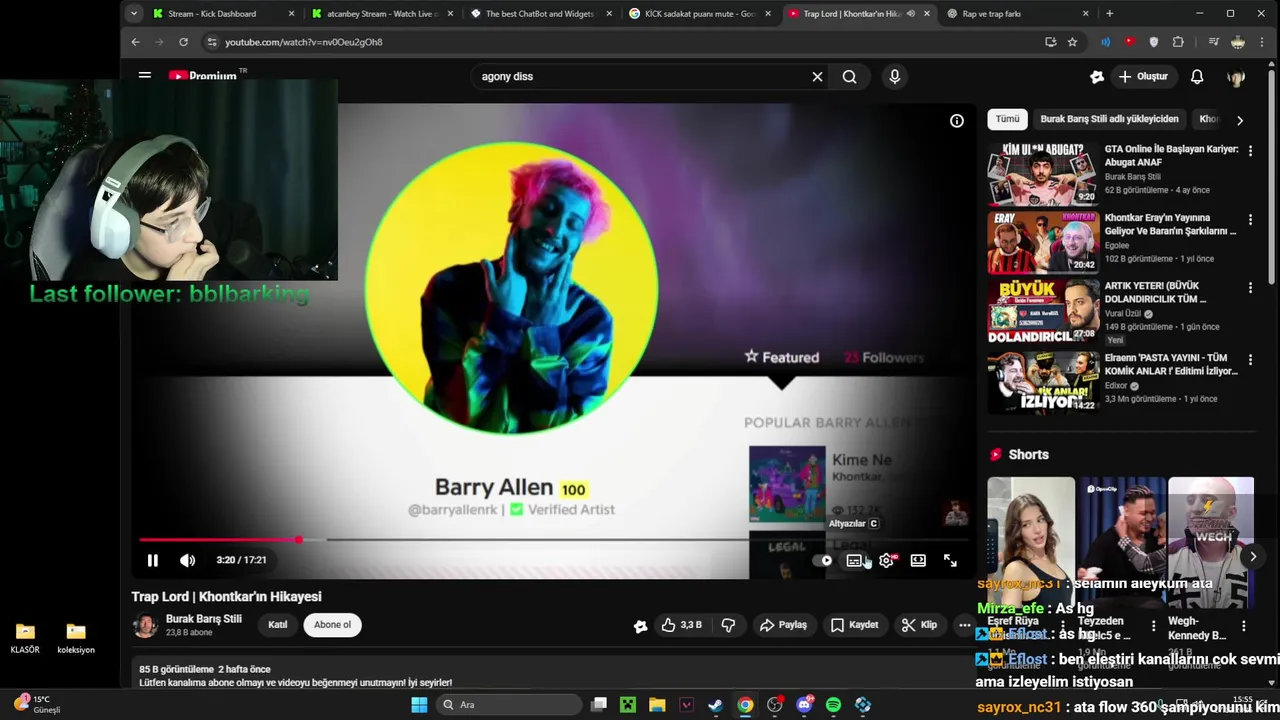Screen dimensions: 1280x720
Task: Open 'GTA Online İle Başlayan Kariyer' video thumbnail
Action: point(1043,173)
